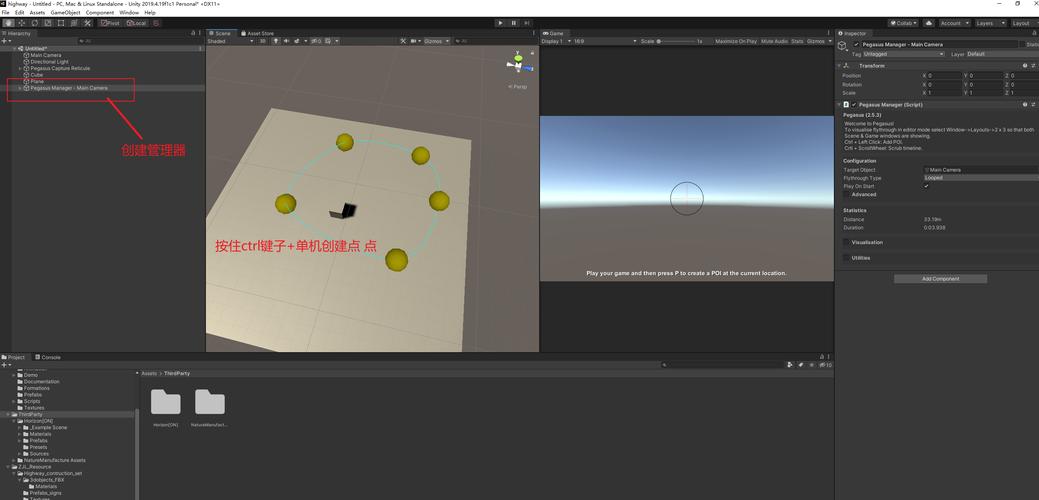Toggle Maximize On Play
The height and width of the screenshot is (500, 1039).
(x=736, y=41)
